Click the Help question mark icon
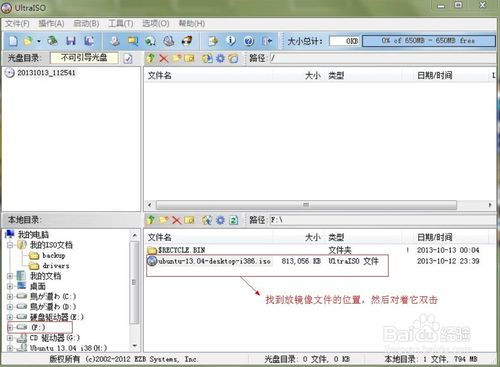Screen dimensions: 500x367 (249, 41)
